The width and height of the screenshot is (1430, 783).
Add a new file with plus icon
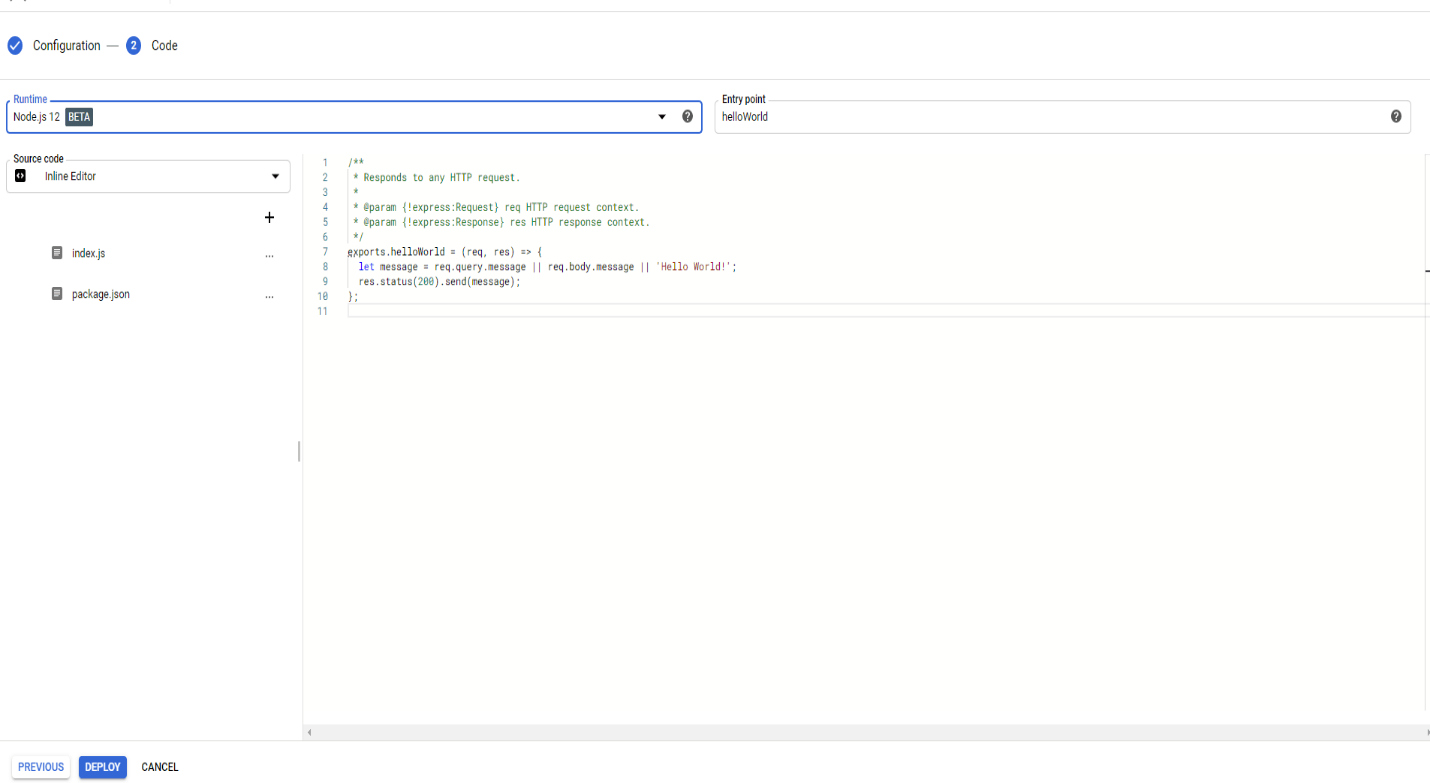pyautogui.click(x=269, y=217)
